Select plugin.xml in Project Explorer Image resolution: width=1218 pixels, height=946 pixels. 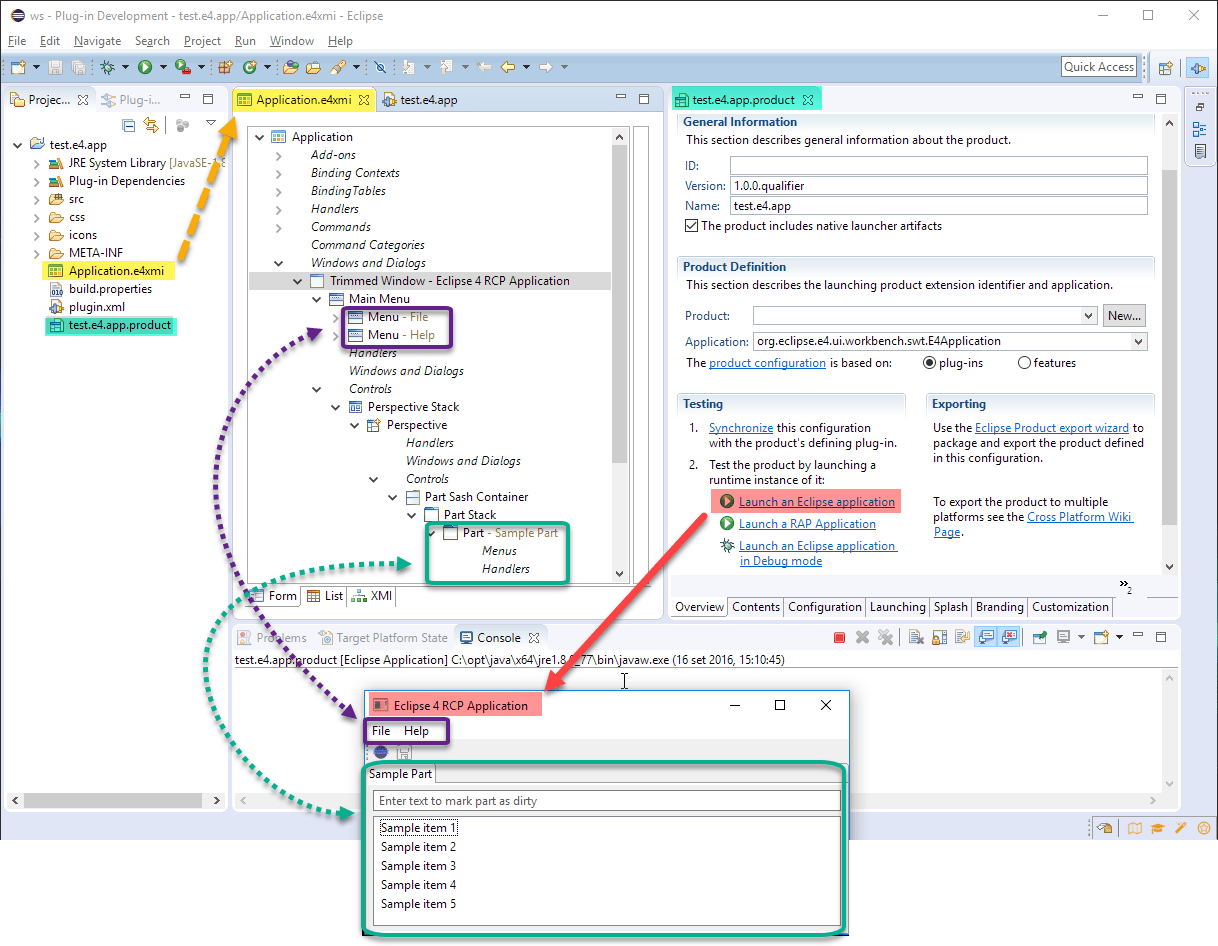[97, 307]
